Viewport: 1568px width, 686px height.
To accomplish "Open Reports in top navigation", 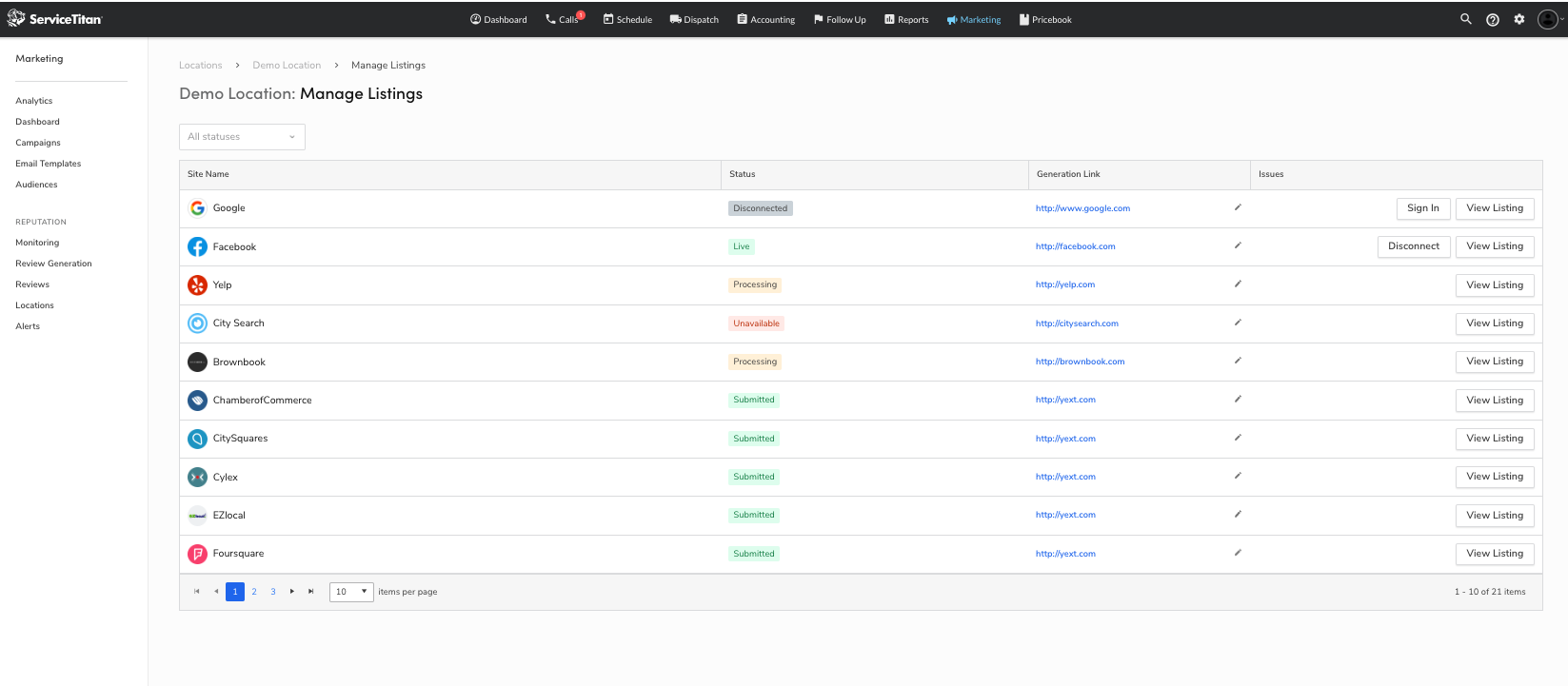I will [906, 19].
